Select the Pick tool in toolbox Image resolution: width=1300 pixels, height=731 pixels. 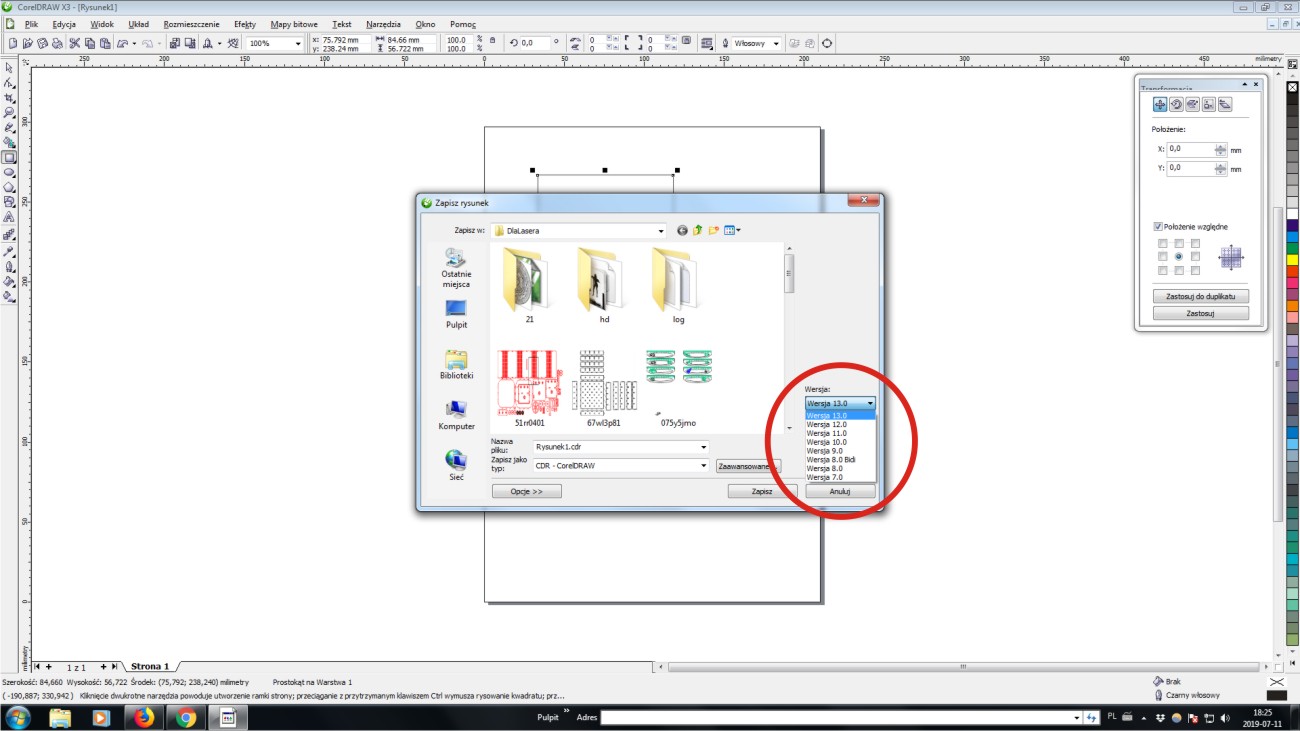[x=9, y=68]
